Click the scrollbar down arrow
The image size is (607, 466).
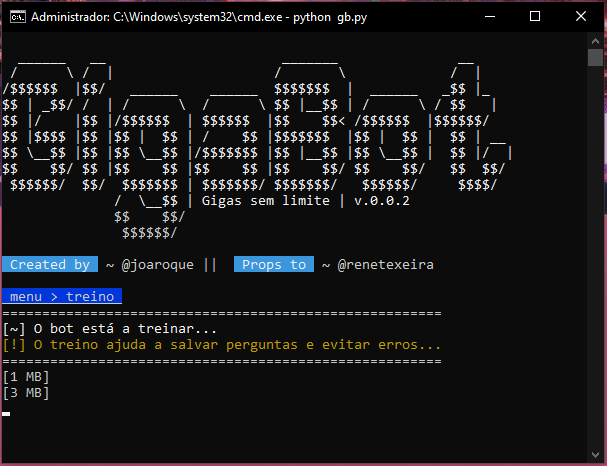[597, 456]
